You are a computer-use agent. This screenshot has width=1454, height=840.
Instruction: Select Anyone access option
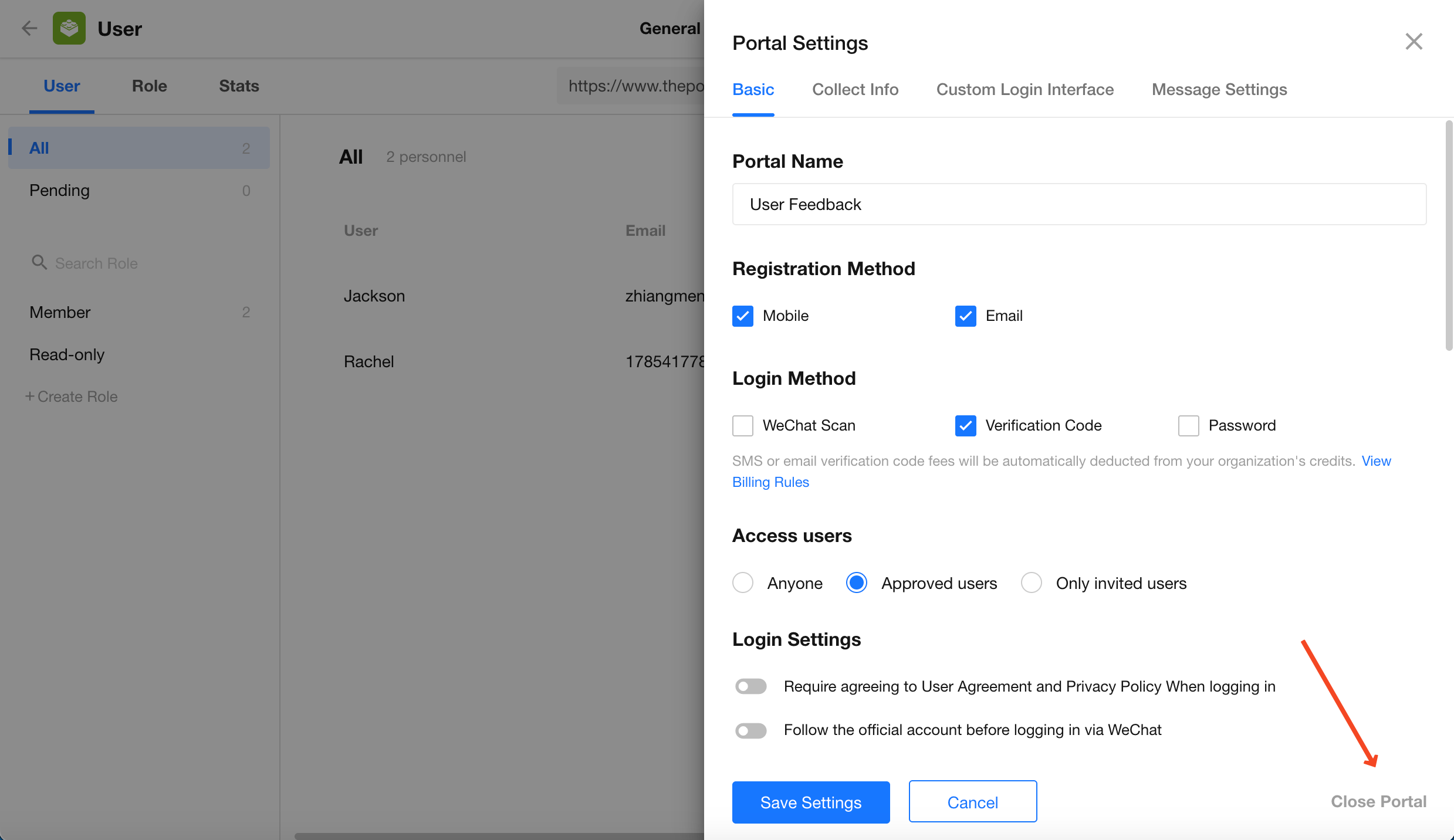pyautogui.click(x=743, y=582)
